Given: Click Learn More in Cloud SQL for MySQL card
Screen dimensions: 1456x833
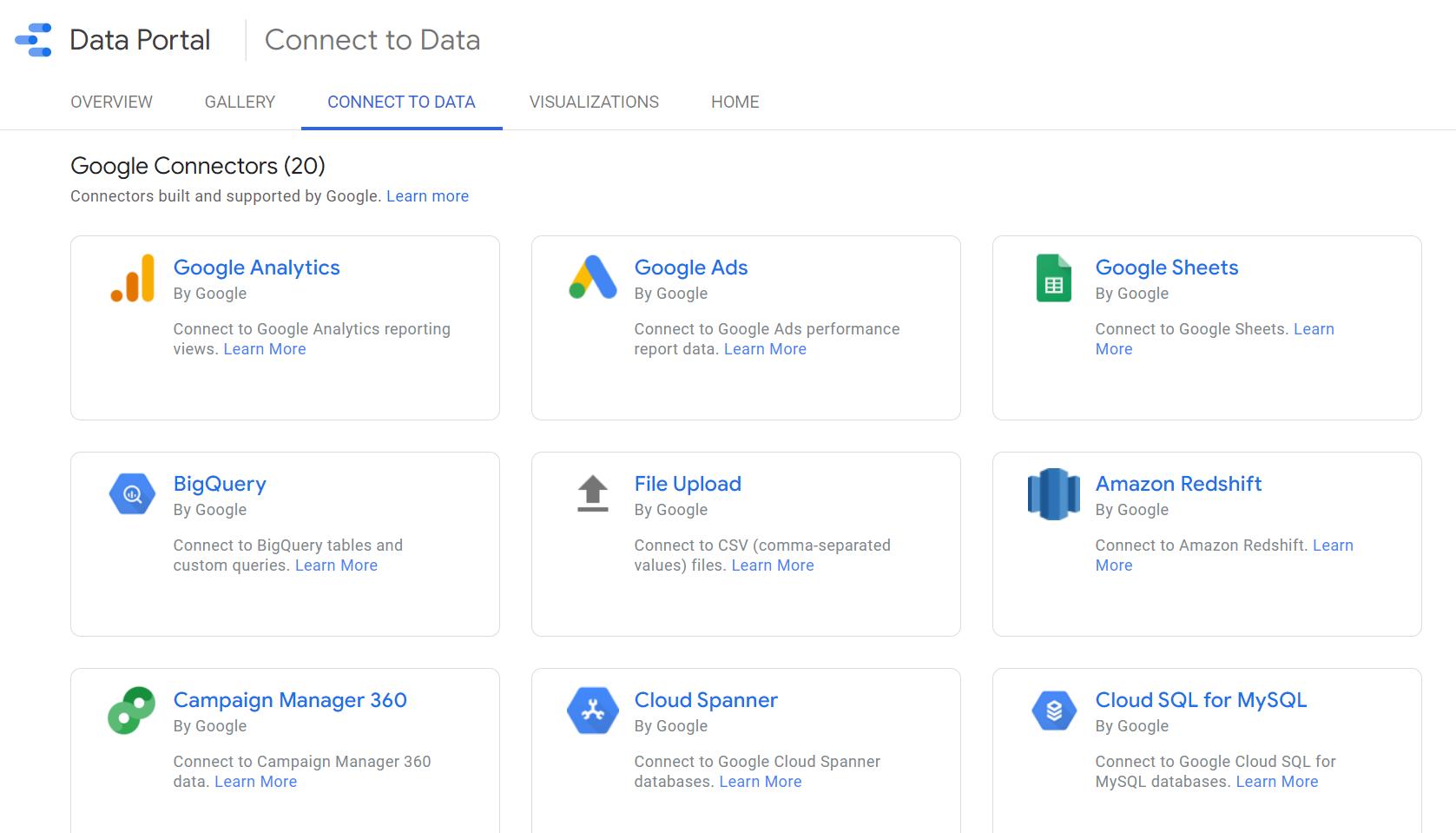Looking at the screenshot, I should (x=1277, y=782).
